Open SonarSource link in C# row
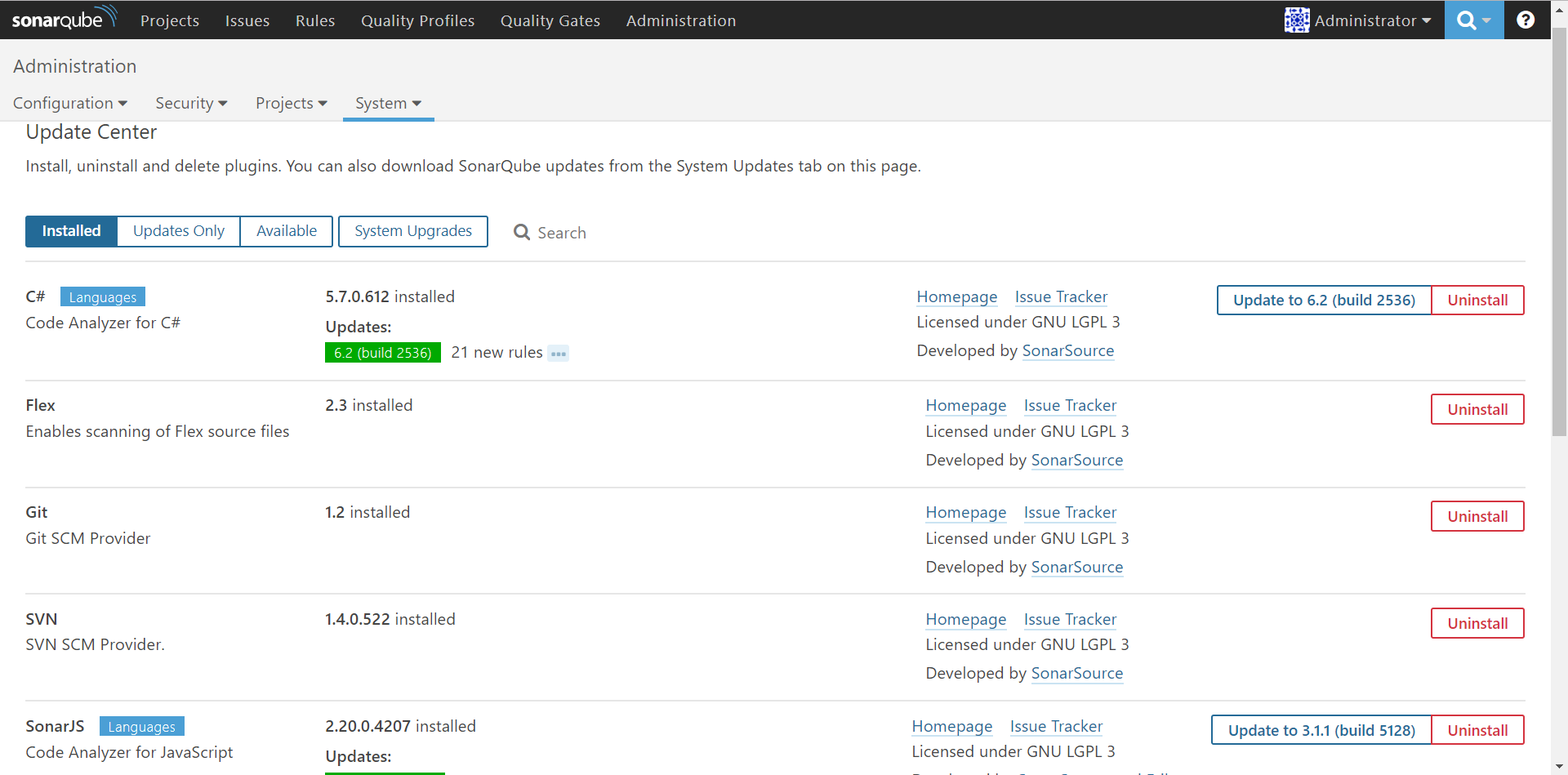 point(1068,351)
